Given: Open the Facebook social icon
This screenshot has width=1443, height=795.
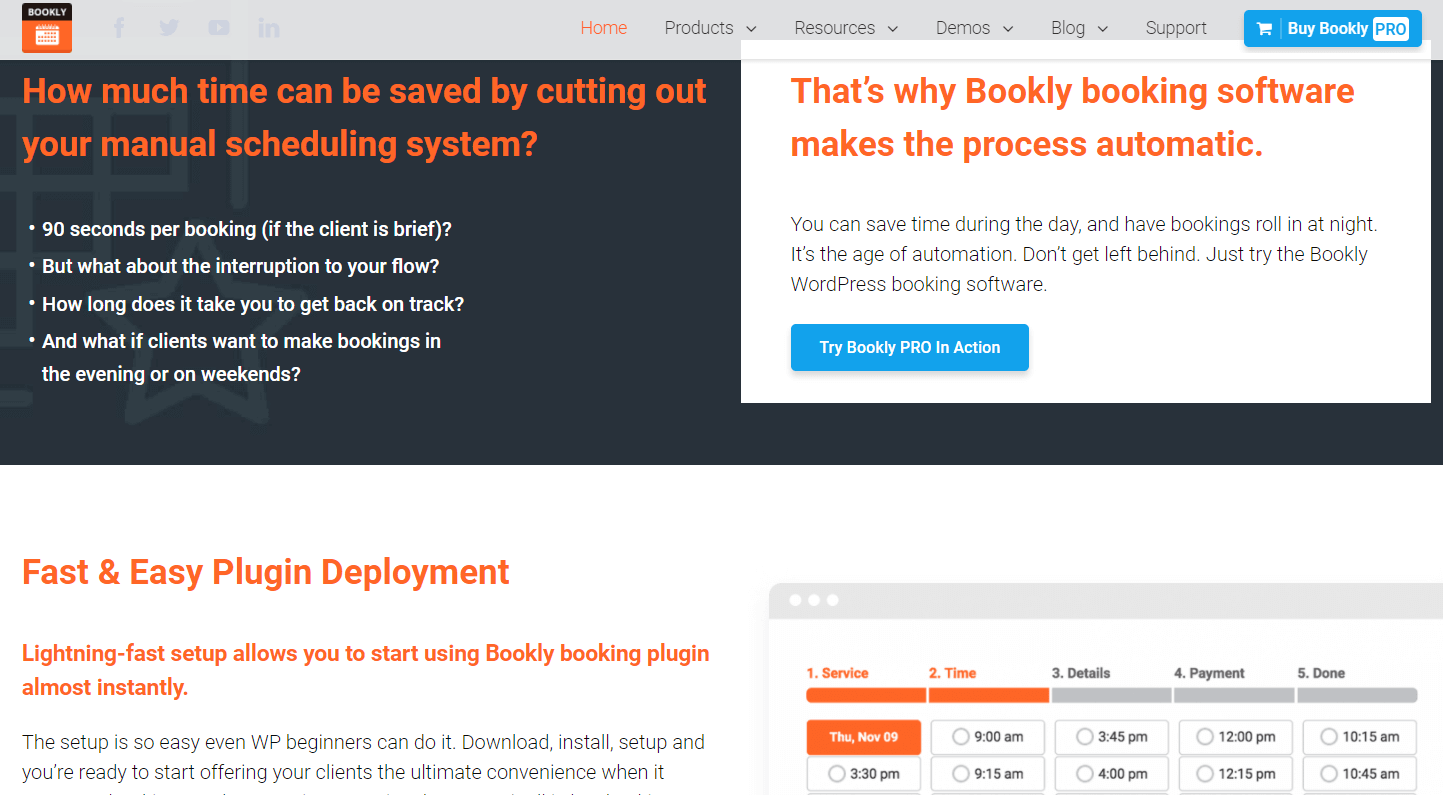Looking at the screenshot, I should click(x=119, y=28).
